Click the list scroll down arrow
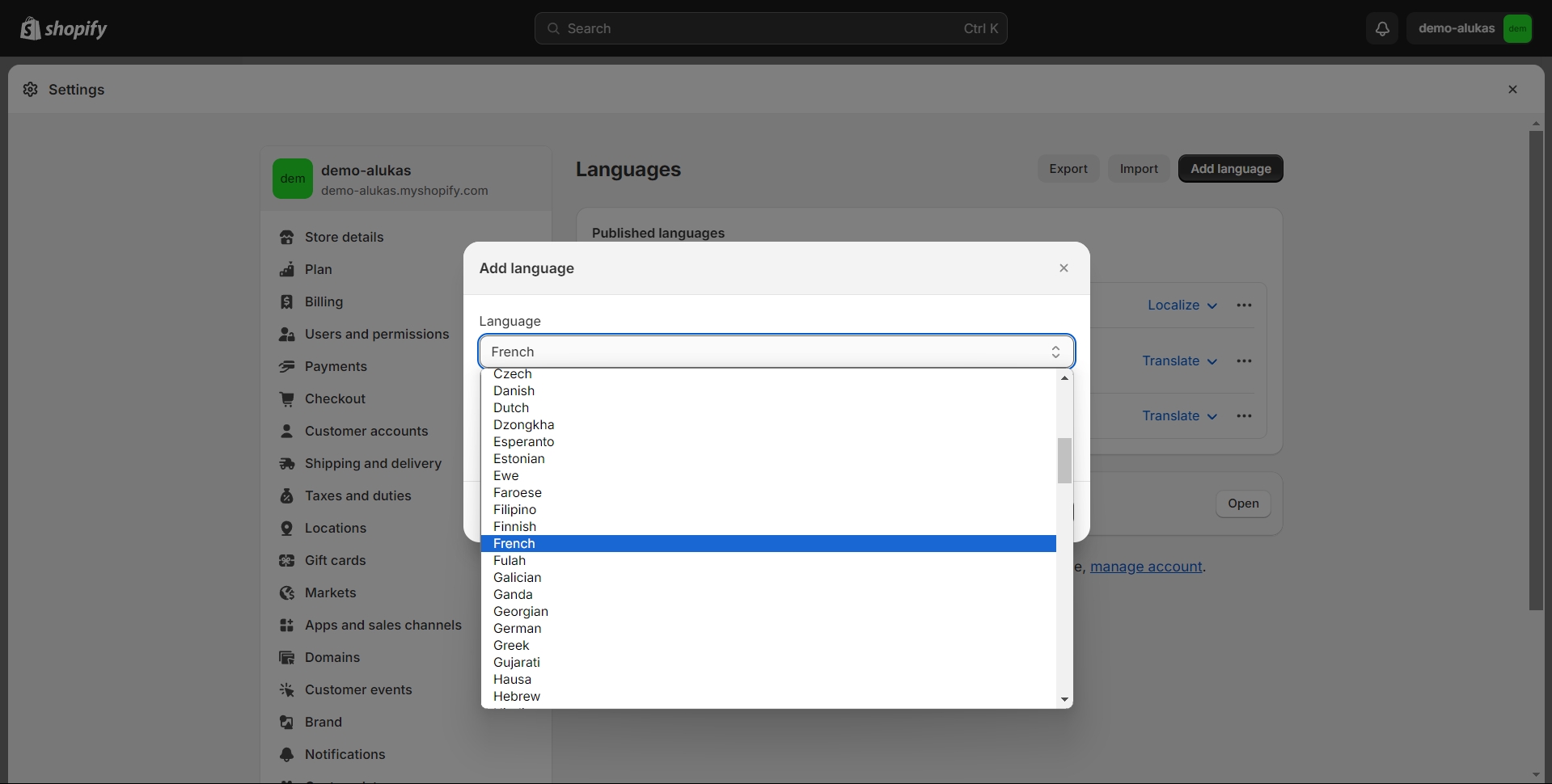 pyautogui.click(x=1064, y=699)
